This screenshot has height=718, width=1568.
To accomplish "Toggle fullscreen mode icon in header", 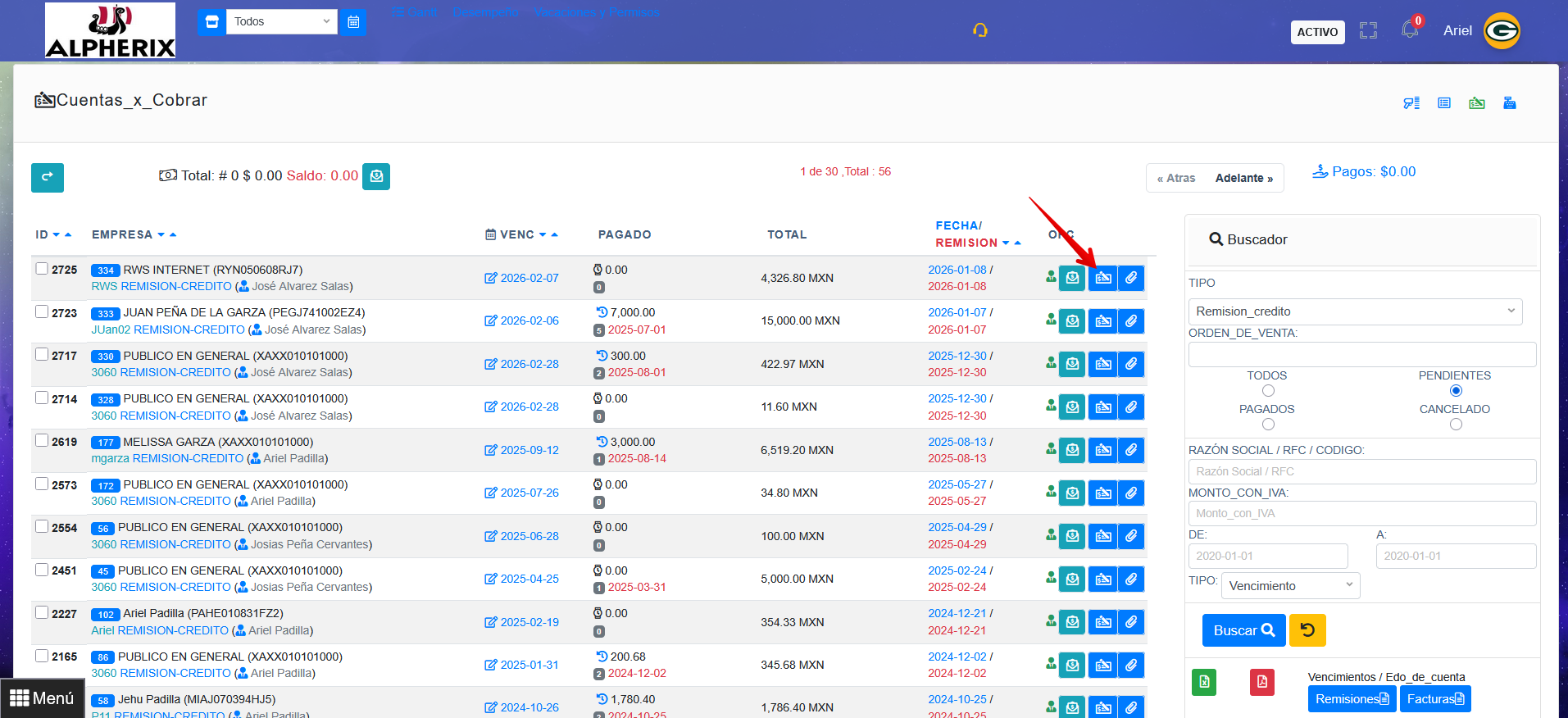I will (x=1368, y=31).
